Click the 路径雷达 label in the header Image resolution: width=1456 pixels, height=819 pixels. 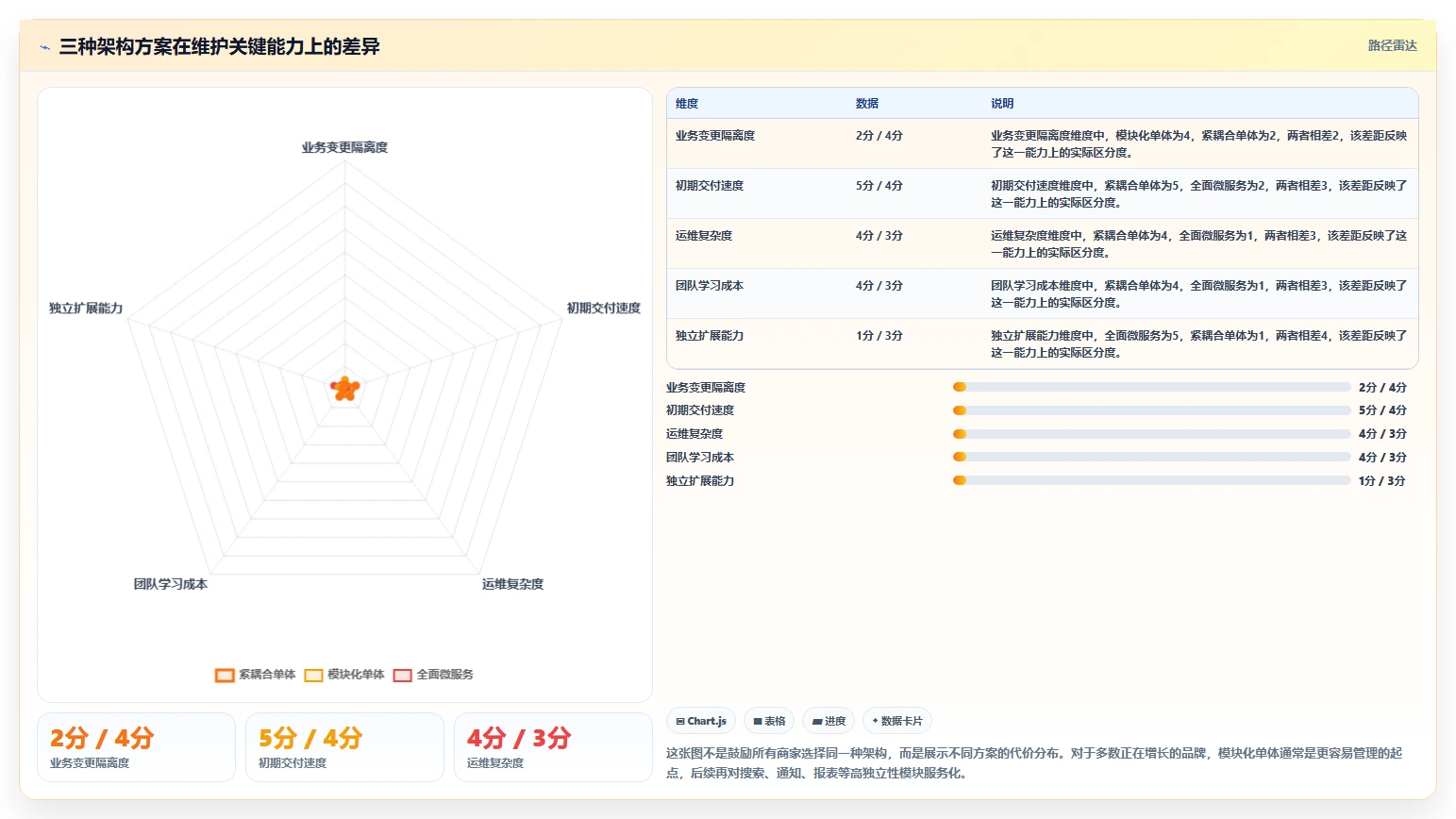tap(1393, 45)
